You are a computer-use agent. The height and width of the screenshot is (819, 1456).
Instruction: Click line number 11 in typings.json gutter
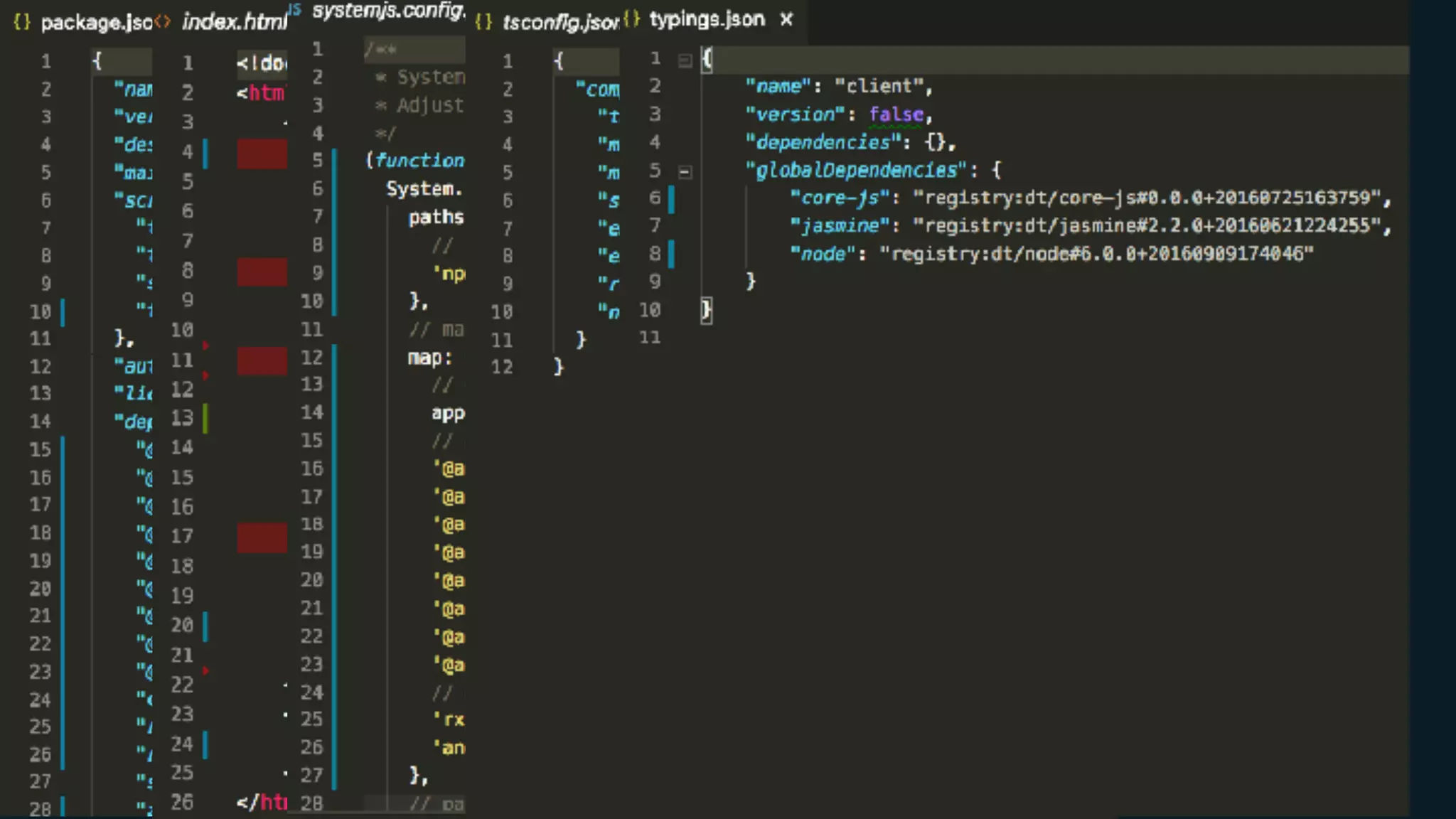pyautogui.click(x=650, y=337)
